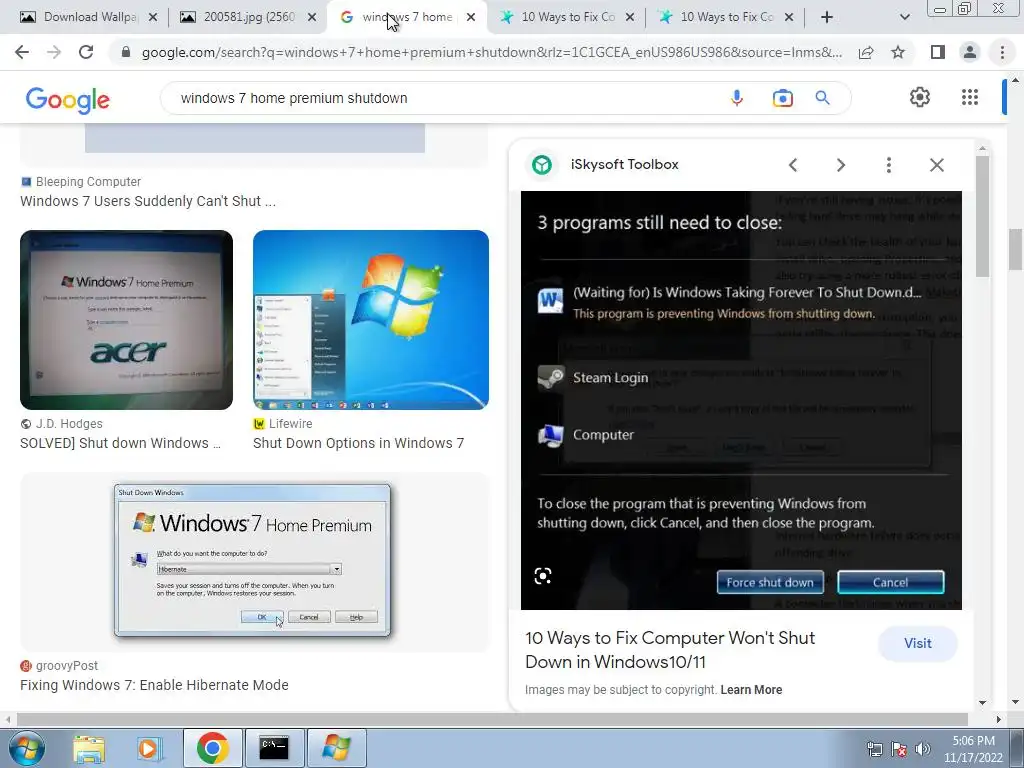The height and width of the screenshot is (768, 1024).
Task: Open the Chrome profile icon
Action: click(970, 52)
